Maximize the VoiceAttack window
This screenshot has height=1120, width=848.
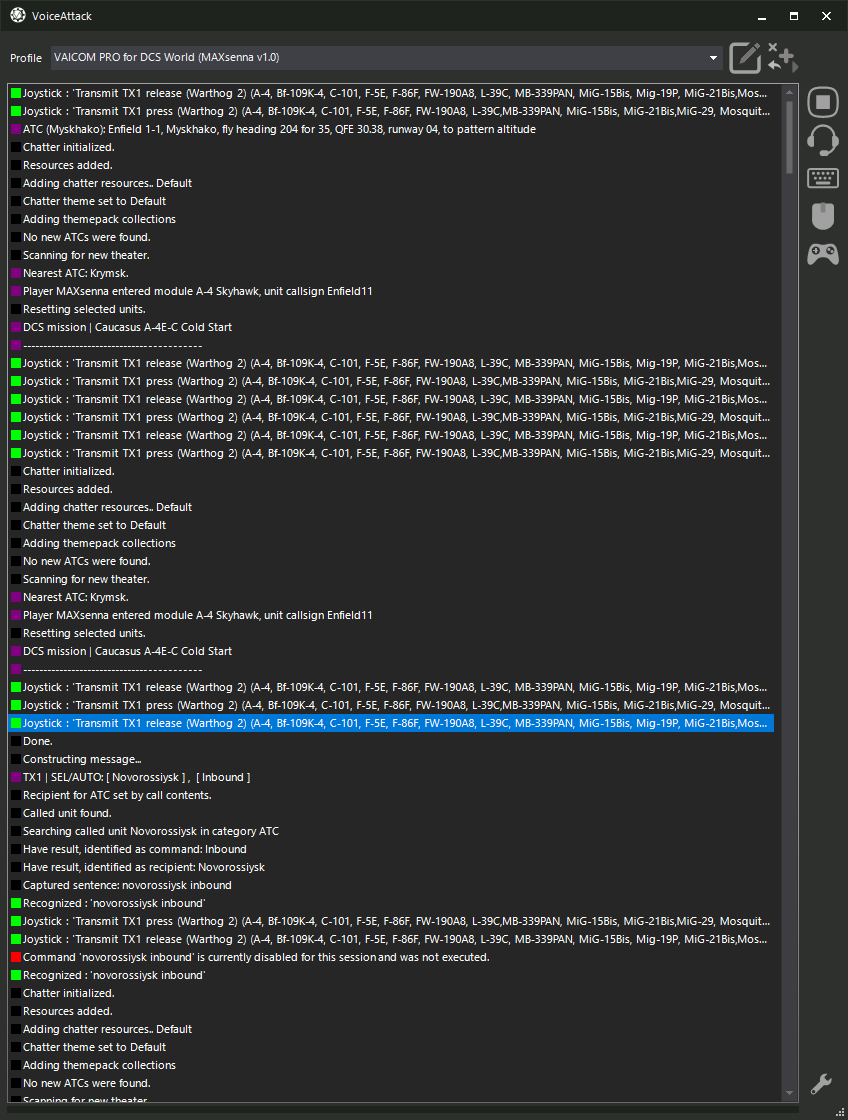(794, 16)
